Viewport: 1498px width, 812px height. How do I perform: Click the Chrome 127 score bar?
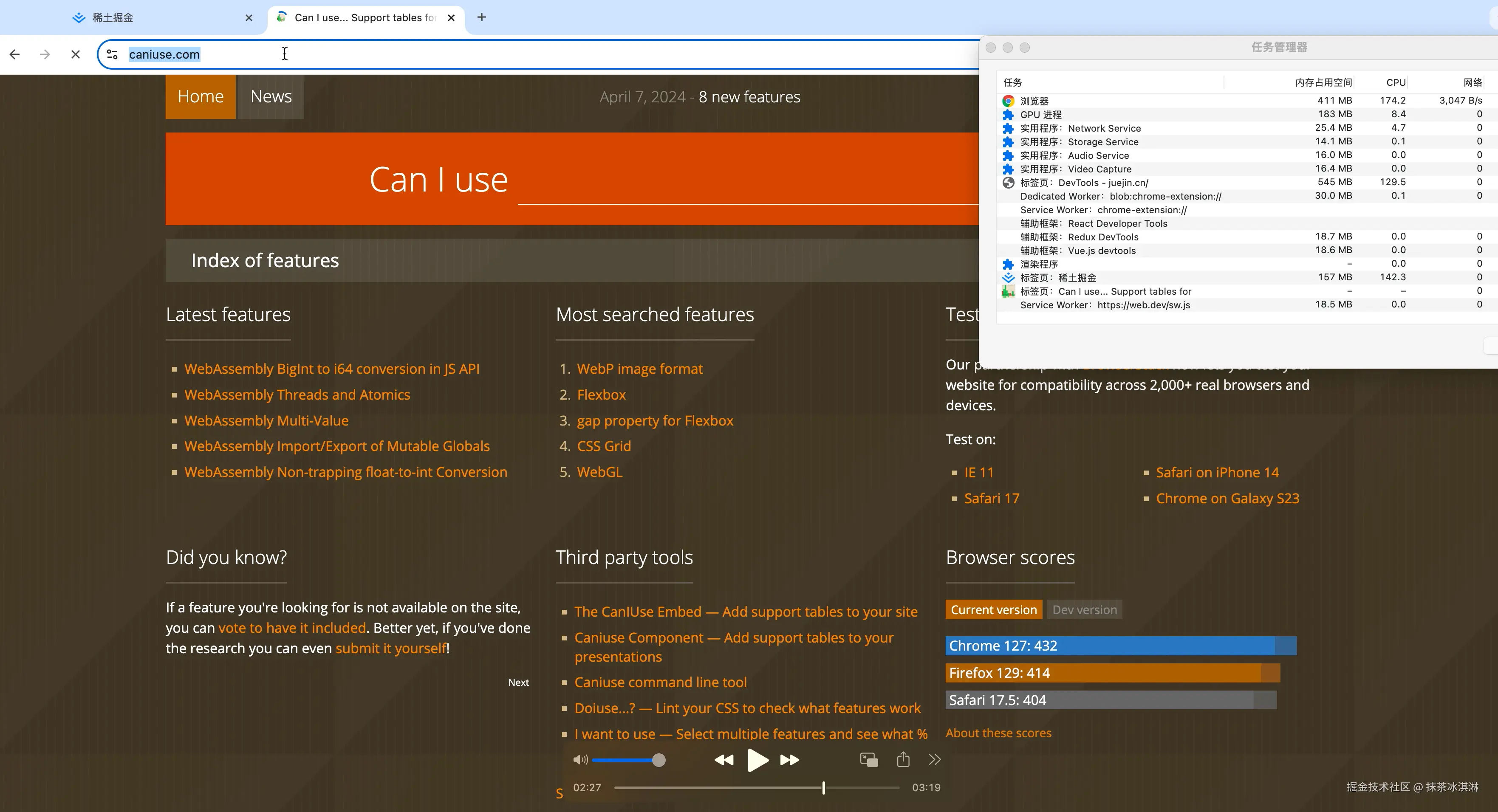(x=1121, y=646)
